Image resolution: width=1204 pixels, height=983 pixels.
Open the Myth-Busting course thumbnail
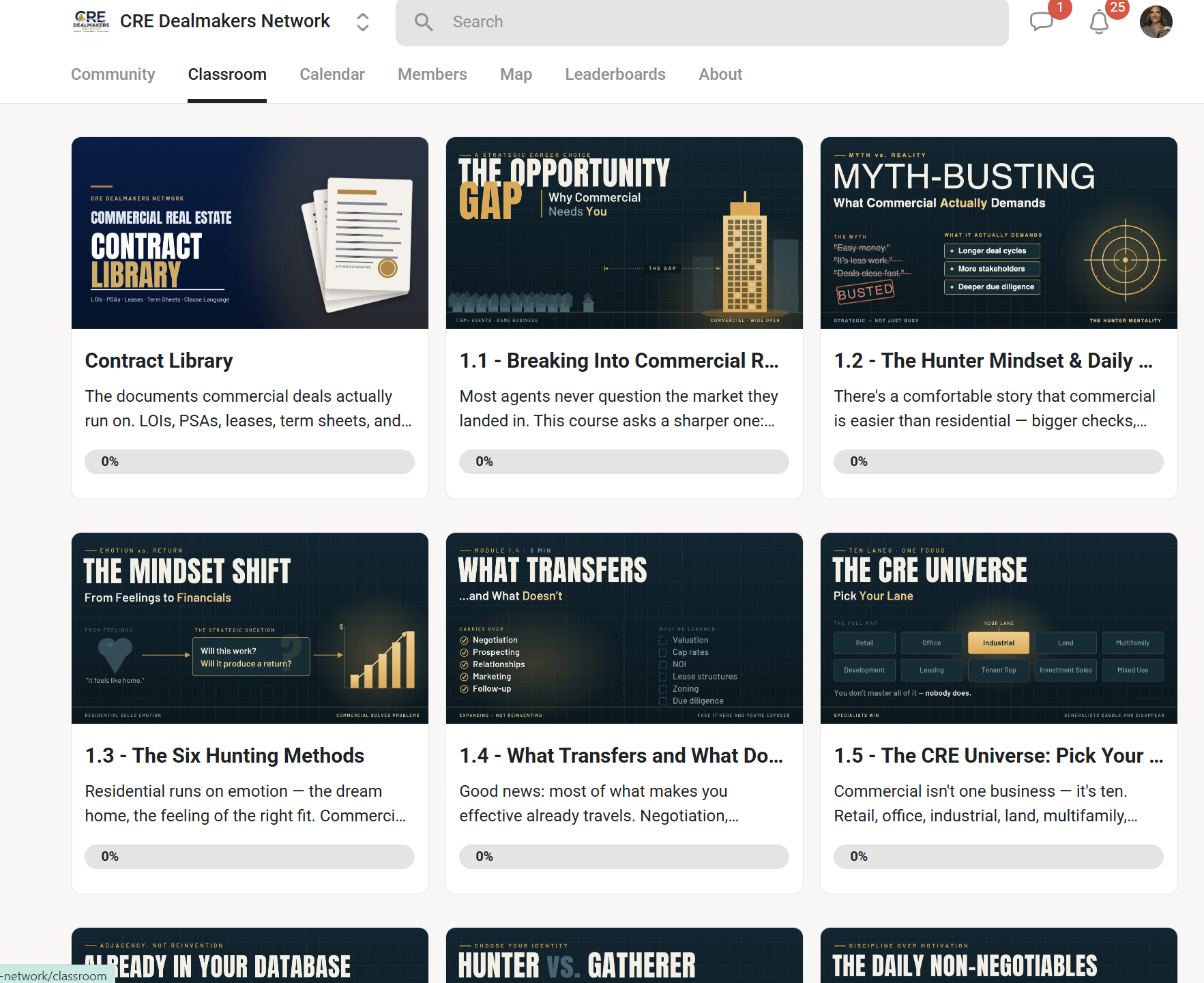(999, 233)
